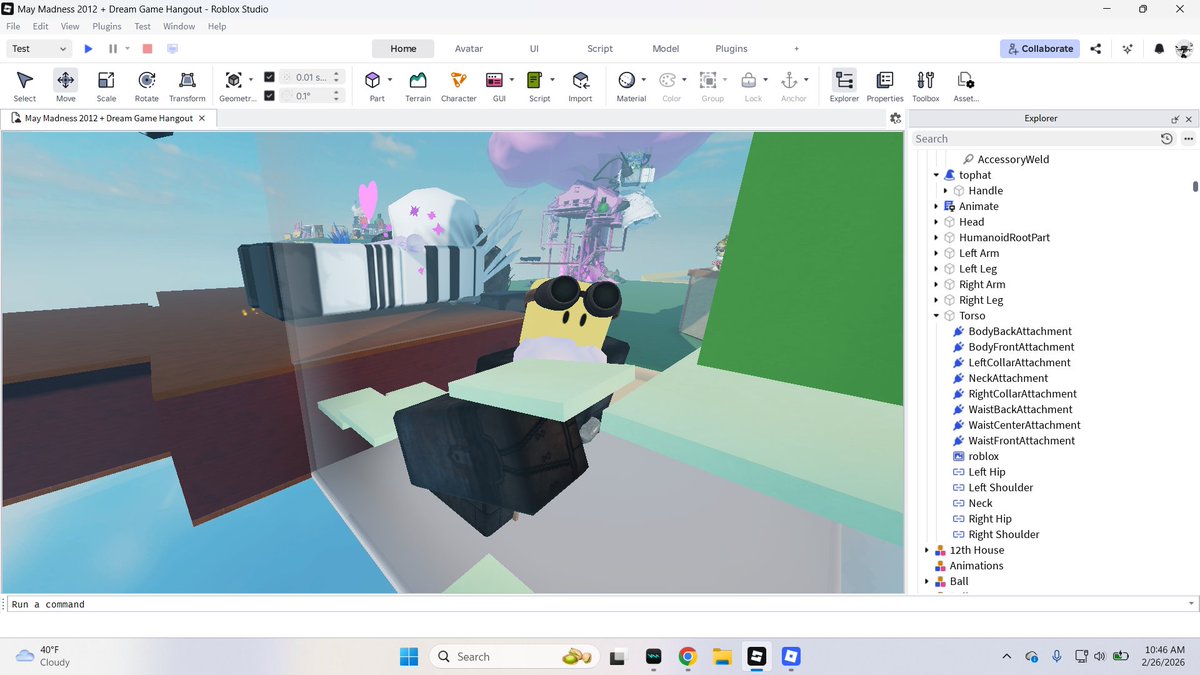Collapse the Torso tree node

click(937, 316)
